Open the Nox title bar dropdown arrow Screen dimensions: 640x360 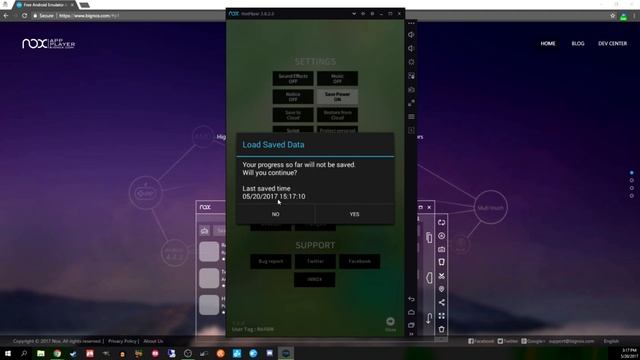point(354,14)
